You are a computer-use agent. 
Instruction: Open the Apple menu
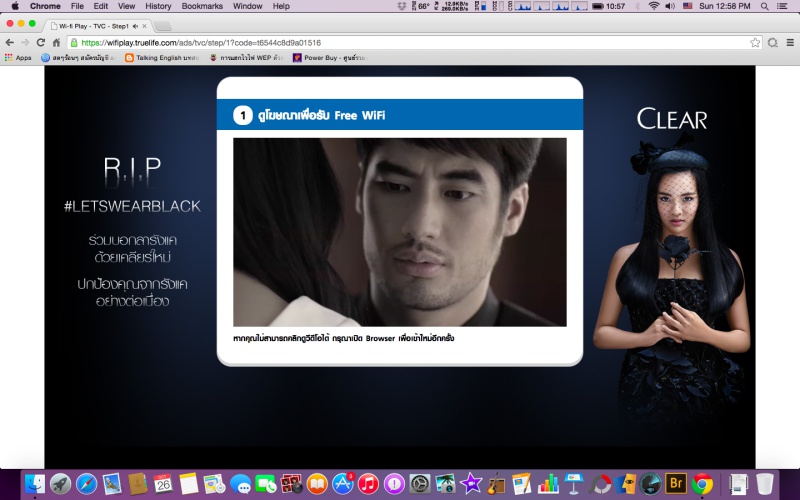tap(15, 6)
